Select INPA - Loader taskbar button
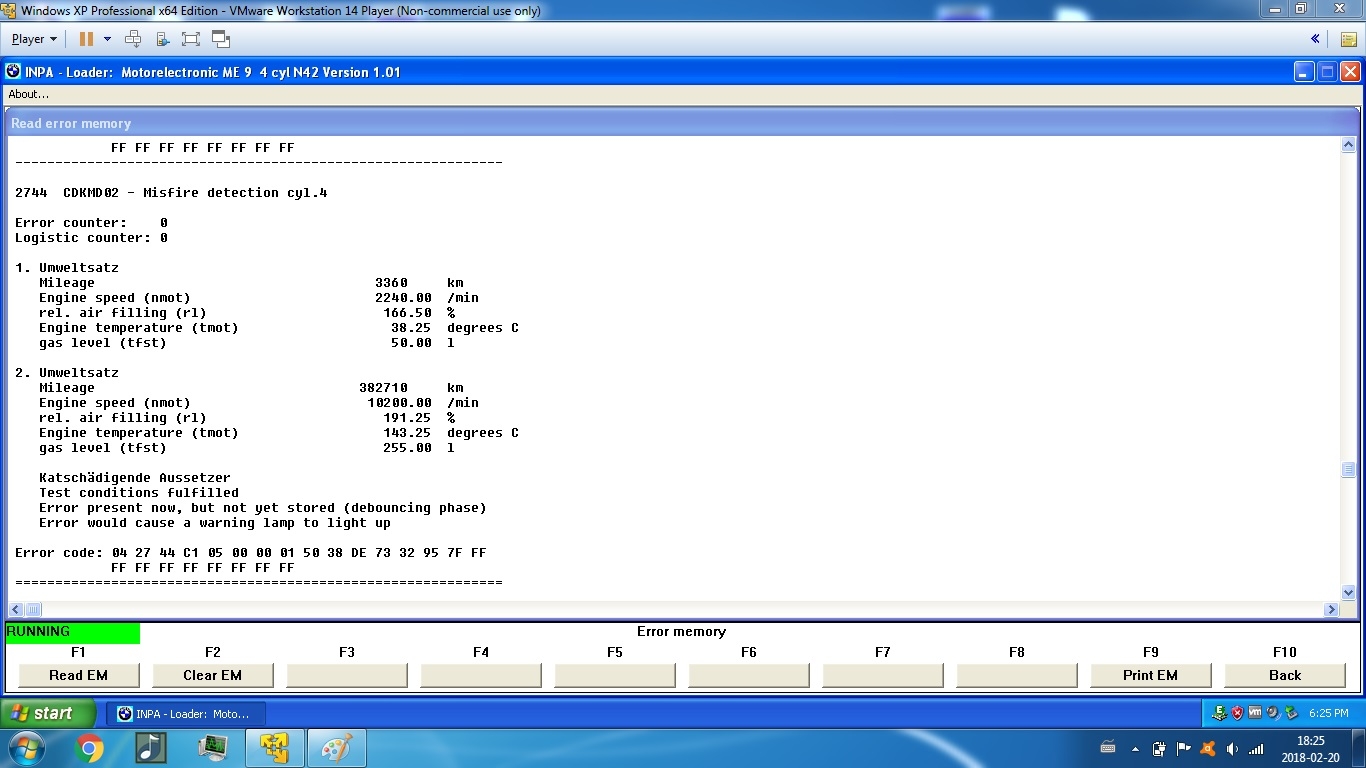Image resolution: width=1366 pixels, height=768 pixels. pos(185,713)
